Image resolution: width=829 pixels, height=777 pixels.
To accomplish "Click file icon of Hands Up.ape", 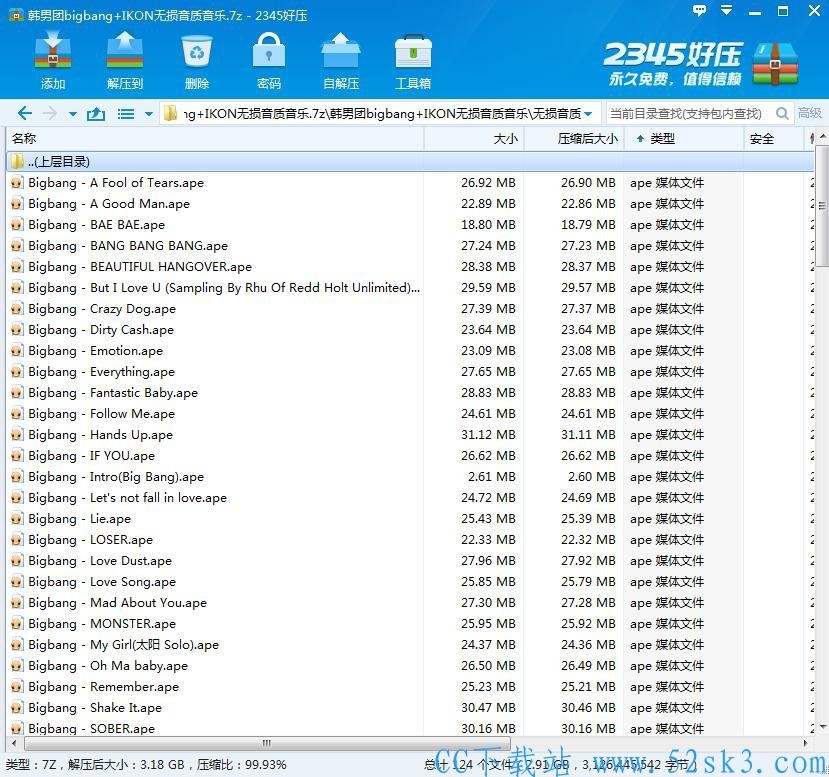I will (x=17, y=435).
